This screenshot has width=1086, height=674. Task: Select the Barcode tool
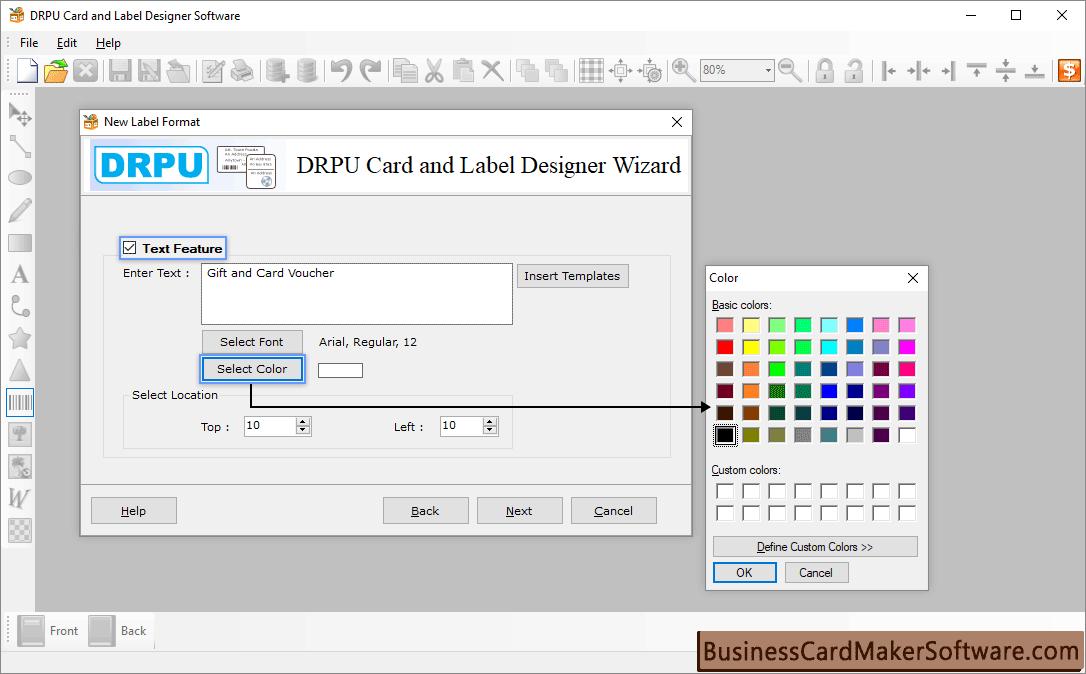[x=20, y=402]
